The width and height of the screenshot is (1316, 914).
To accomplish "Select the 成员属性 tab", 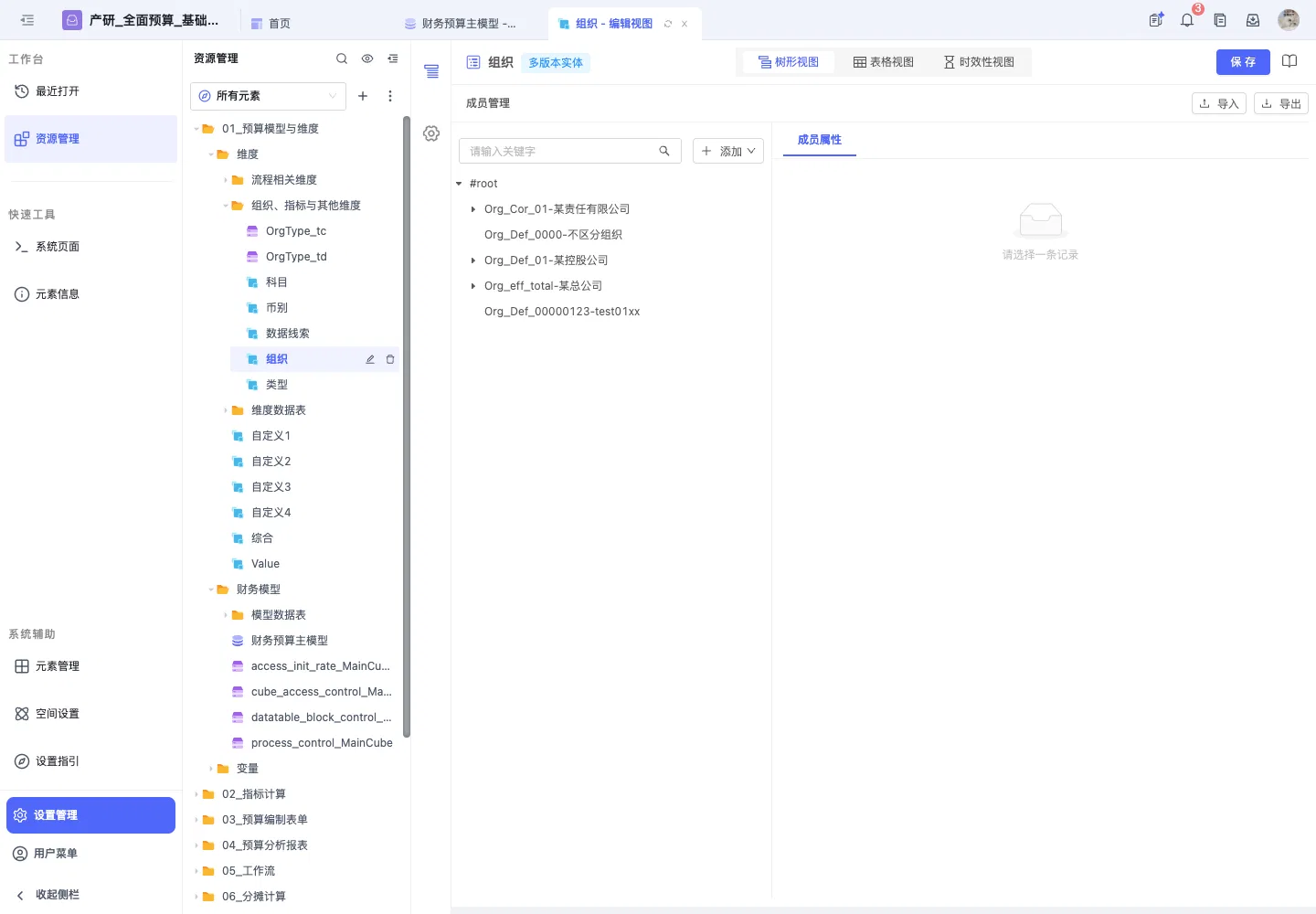I will (820, 140).
